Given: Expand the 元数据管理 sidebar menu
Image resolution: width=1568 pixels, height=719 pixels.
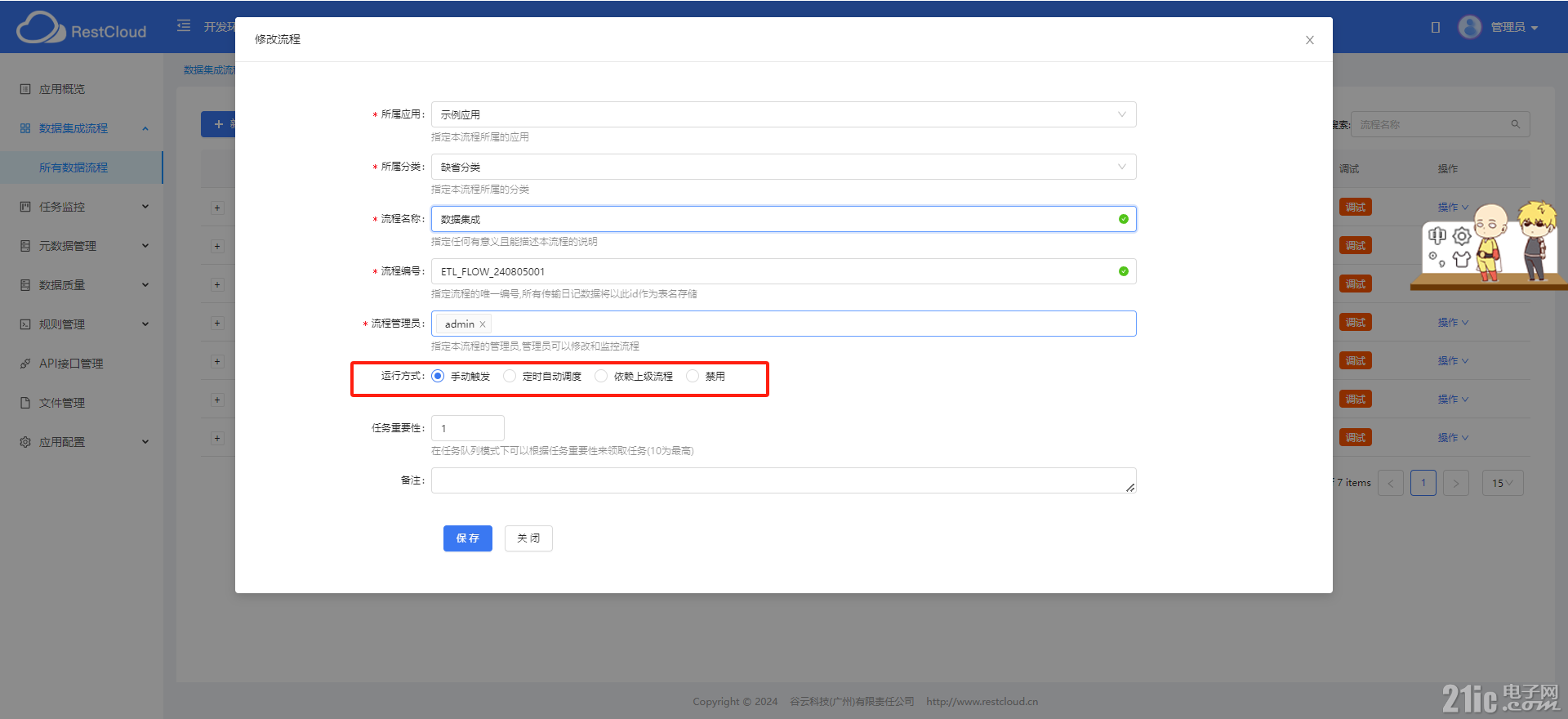Looking at the screenshot, I should 82,246.
